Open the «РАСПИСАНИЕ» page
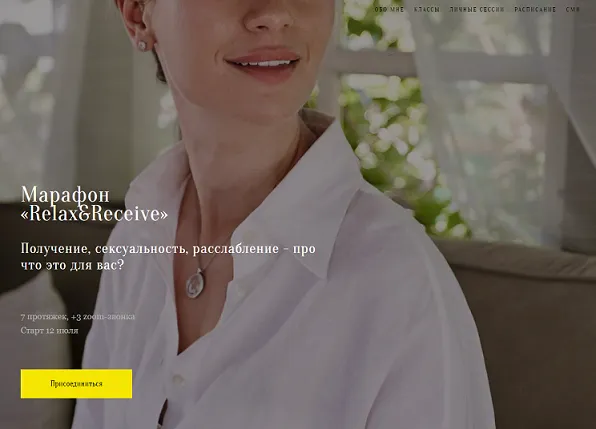The height and width of the screenshot is (429, 596). 535,9
